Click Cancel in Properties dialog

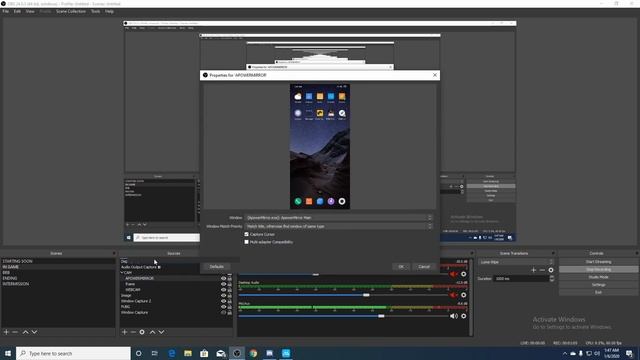(424, 267)
